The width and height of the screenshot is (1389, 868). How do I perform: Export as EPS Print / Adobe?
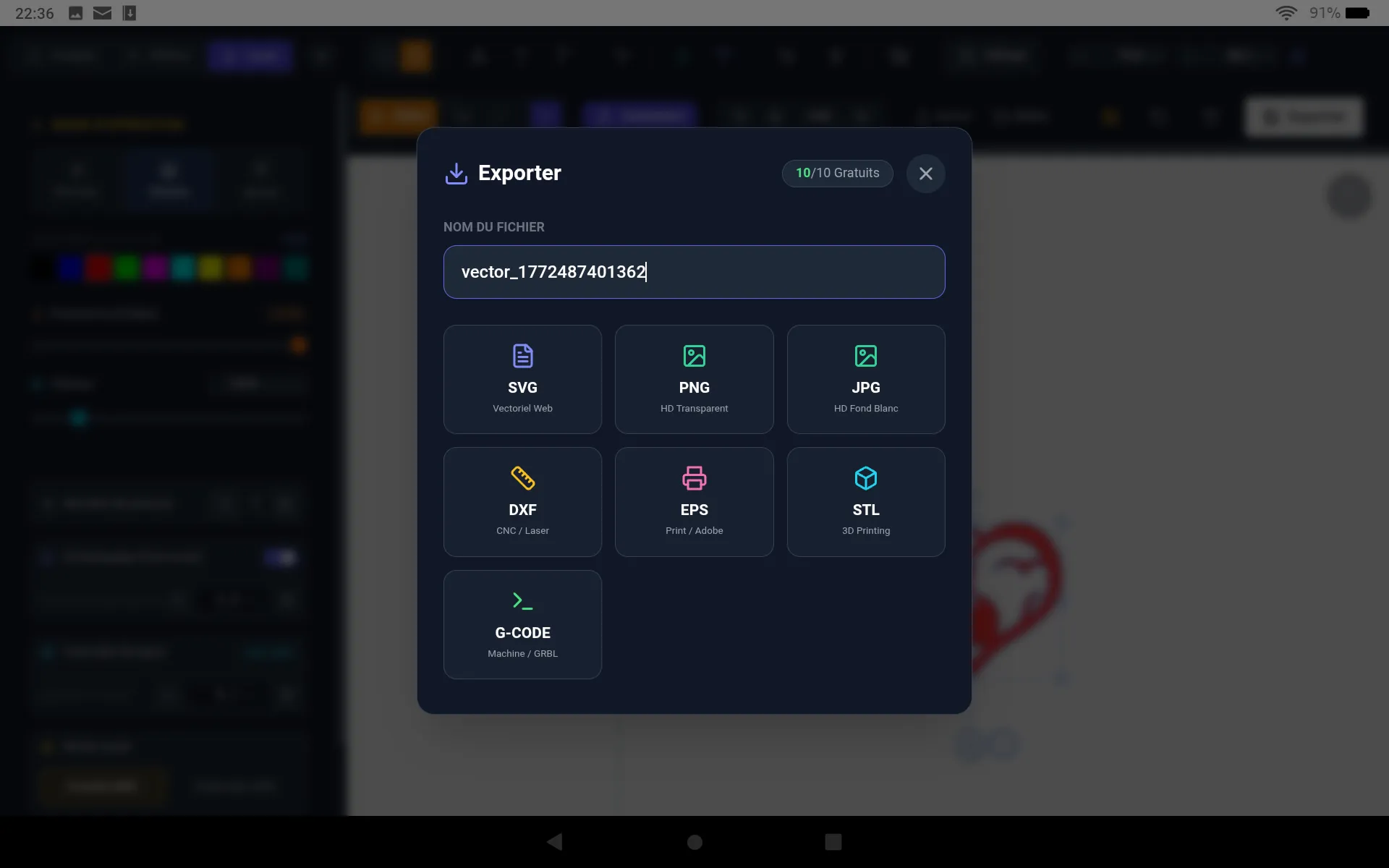click(694, 501)
